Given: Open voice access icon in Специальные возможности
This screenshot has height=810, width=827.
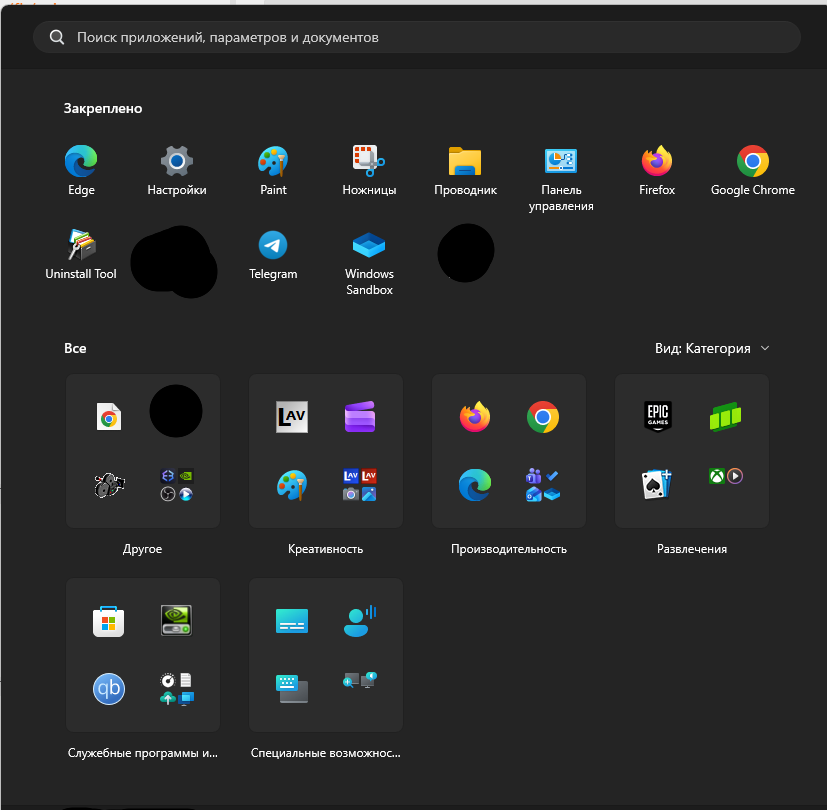Looking at the screenshot, I should [360, 621].
